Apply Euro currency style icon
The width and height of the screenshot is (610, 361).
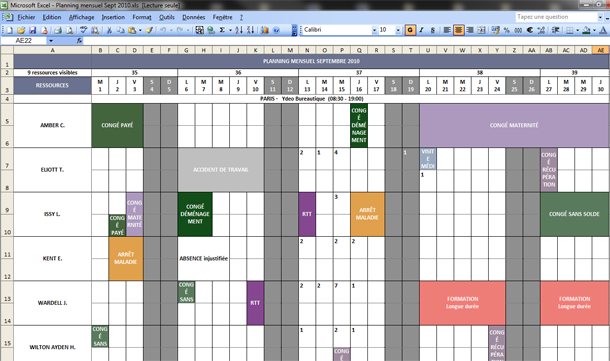pos(529,30)
